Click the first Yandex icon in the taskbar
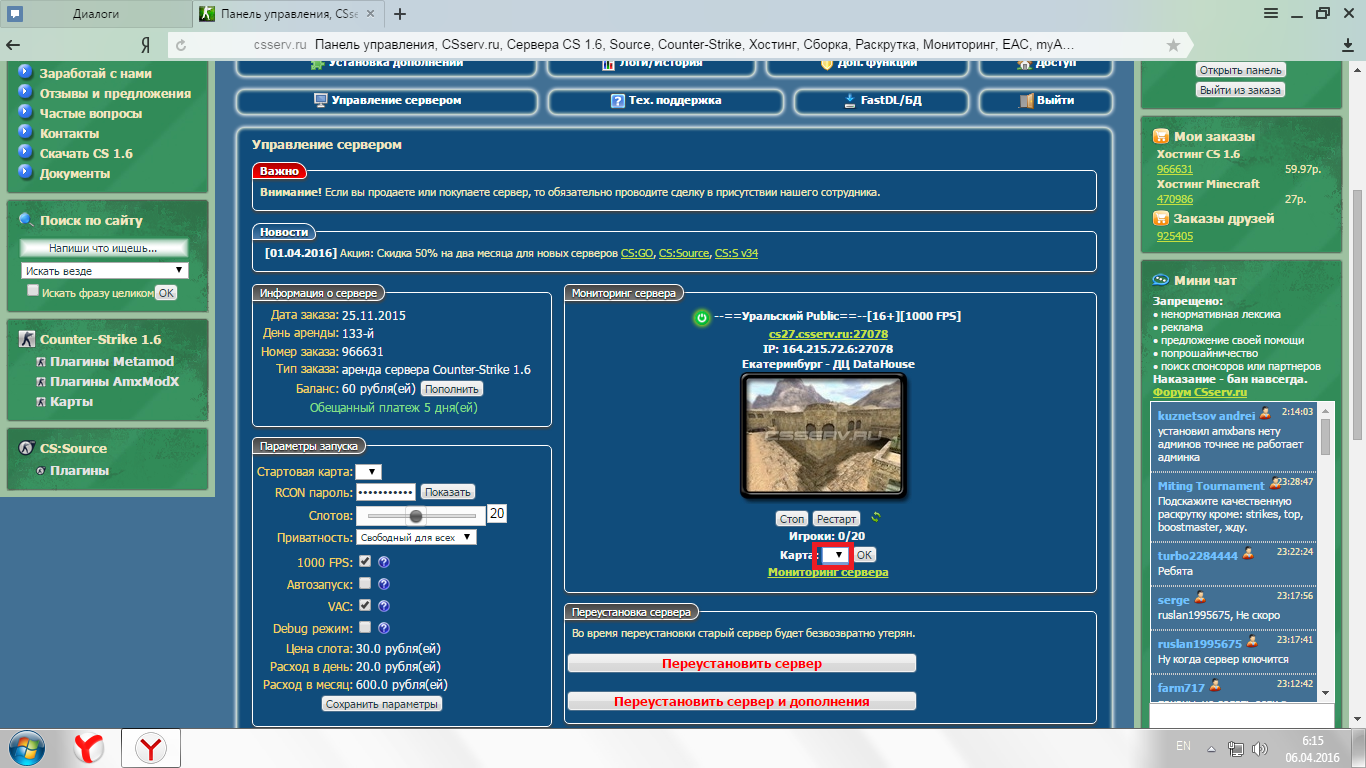1366x768 pixels. [89, 748]
